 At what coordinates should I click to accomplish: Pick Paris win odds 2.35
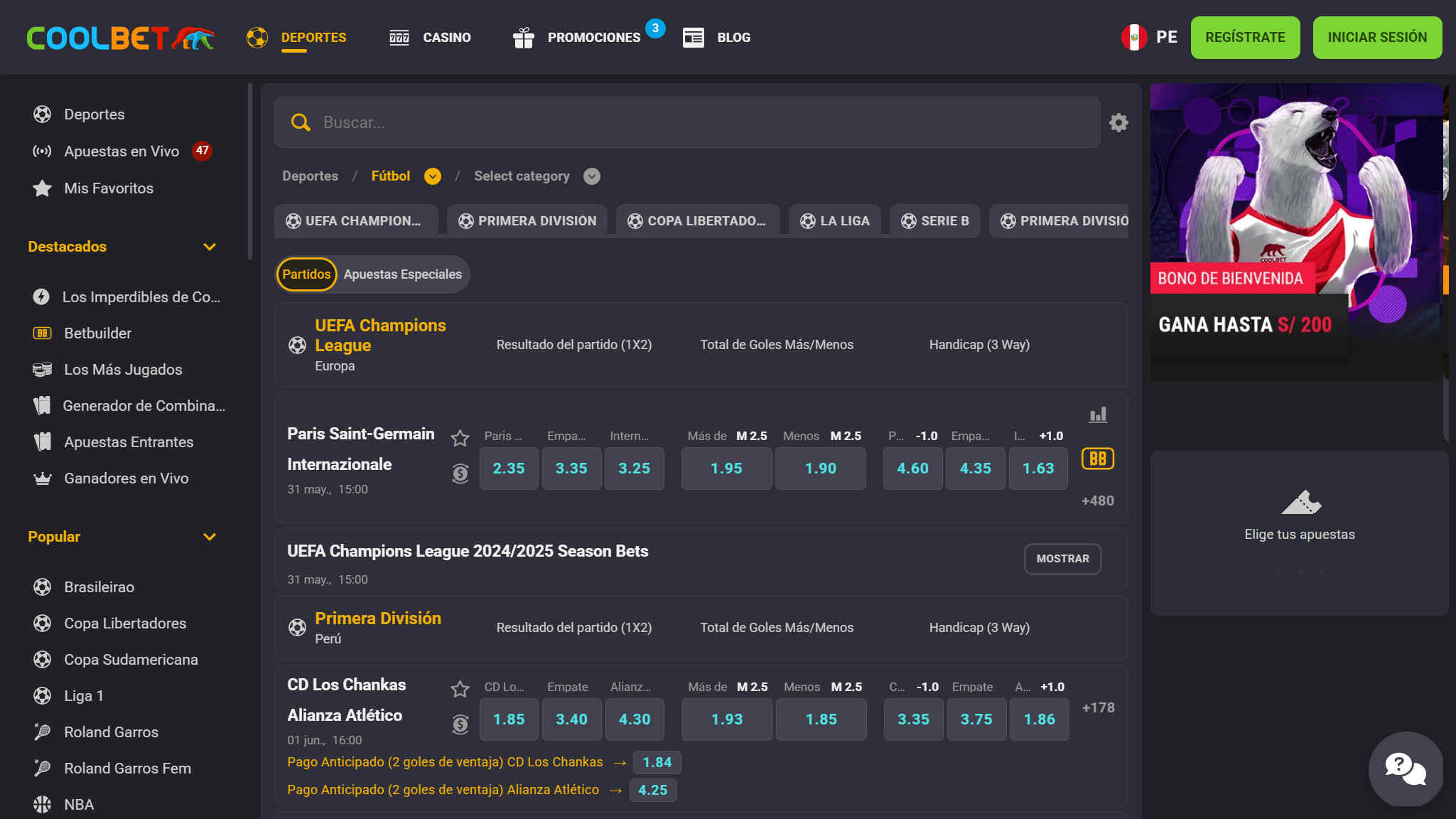(509, 469)
